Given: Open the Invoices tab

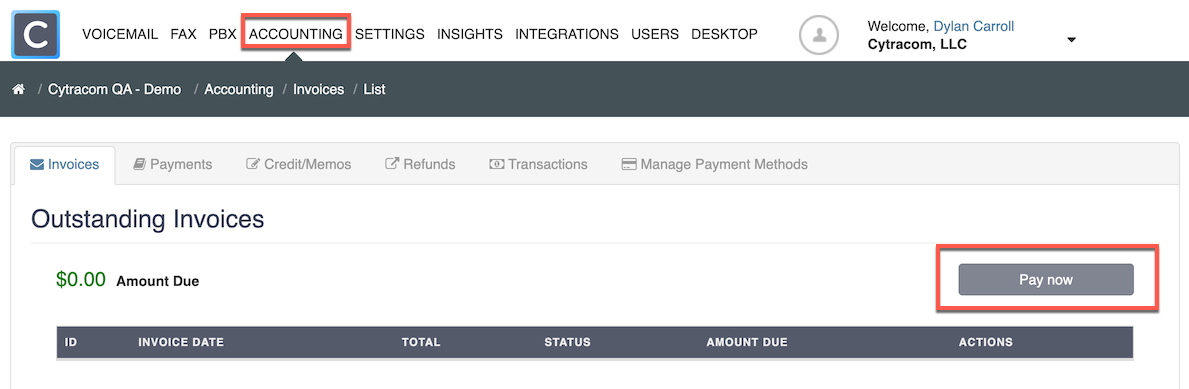Looking at the screenshot, I should coord(64,165).
